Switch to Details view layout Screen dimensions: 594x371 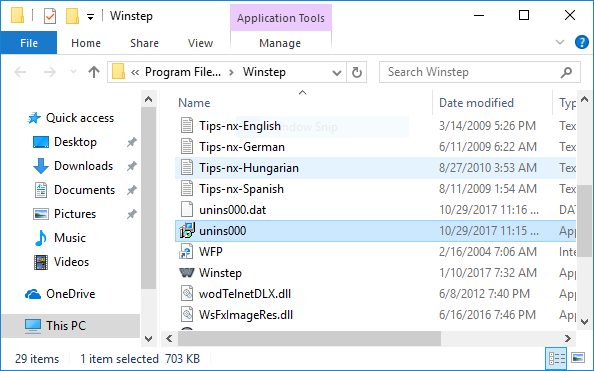pyautogui.click(x=556, y=358)
